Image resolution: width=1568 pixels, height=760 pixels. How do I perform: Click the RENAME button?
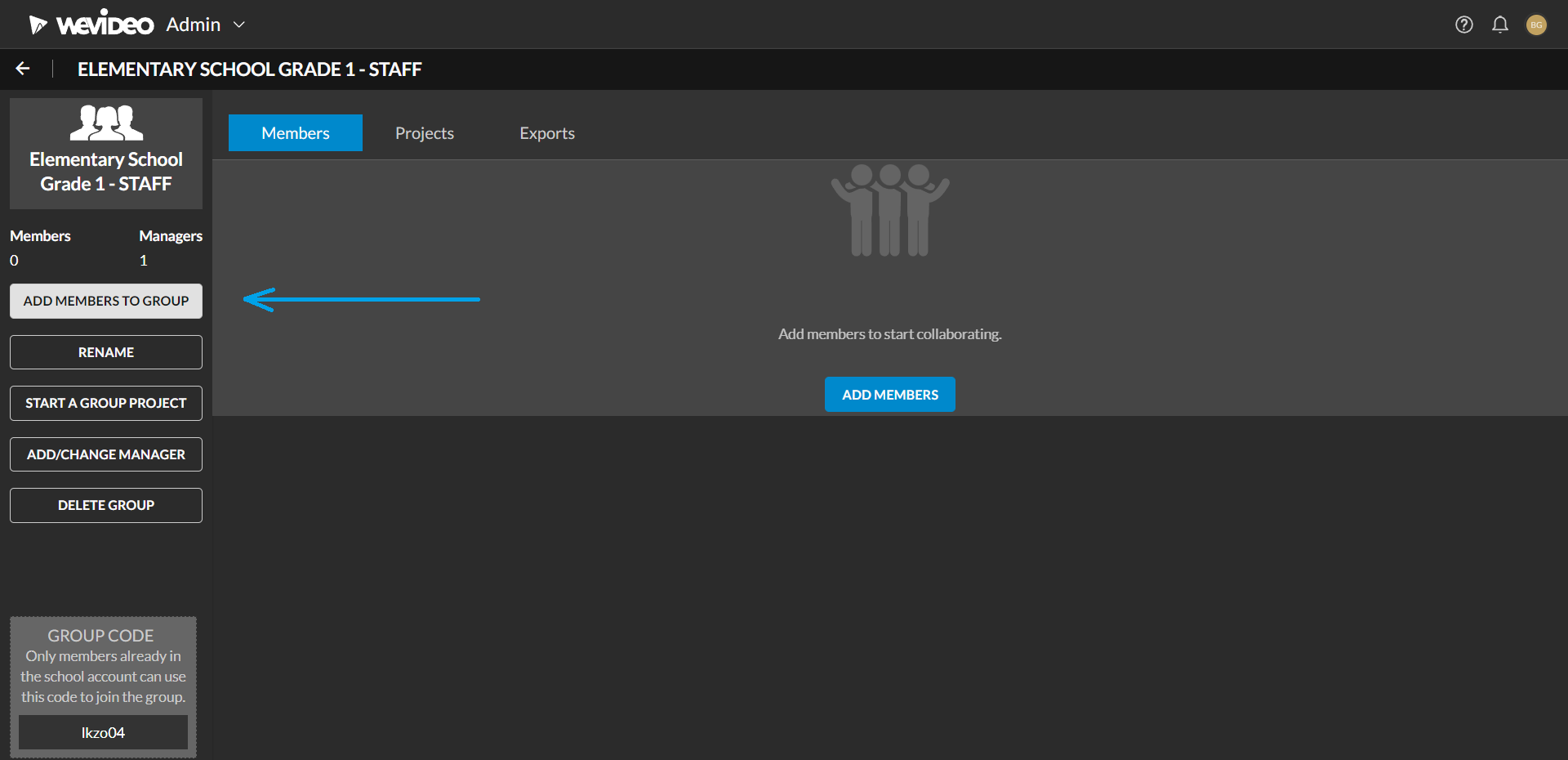(105, 351)
